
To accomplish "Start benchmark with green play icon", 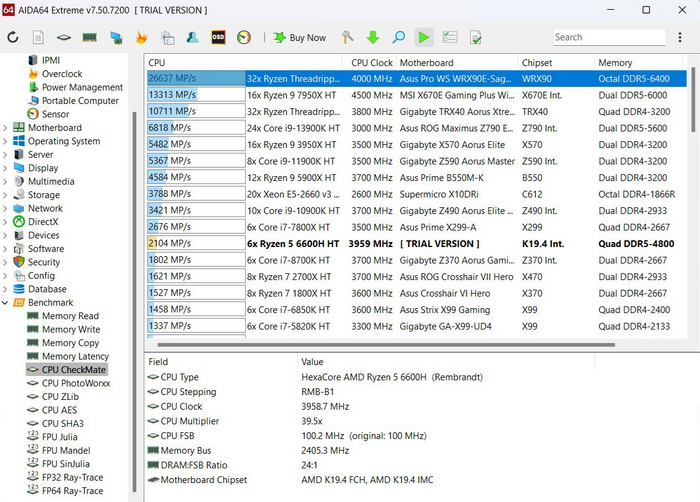I will [x=424, y=38].
